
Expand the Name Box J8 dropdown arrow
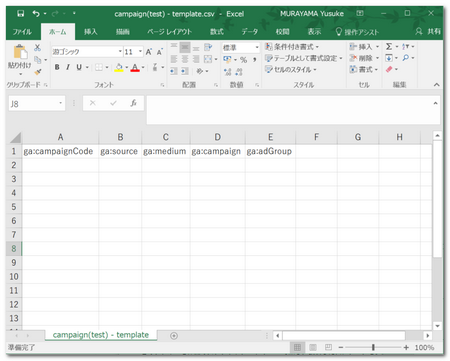[61, 103]
